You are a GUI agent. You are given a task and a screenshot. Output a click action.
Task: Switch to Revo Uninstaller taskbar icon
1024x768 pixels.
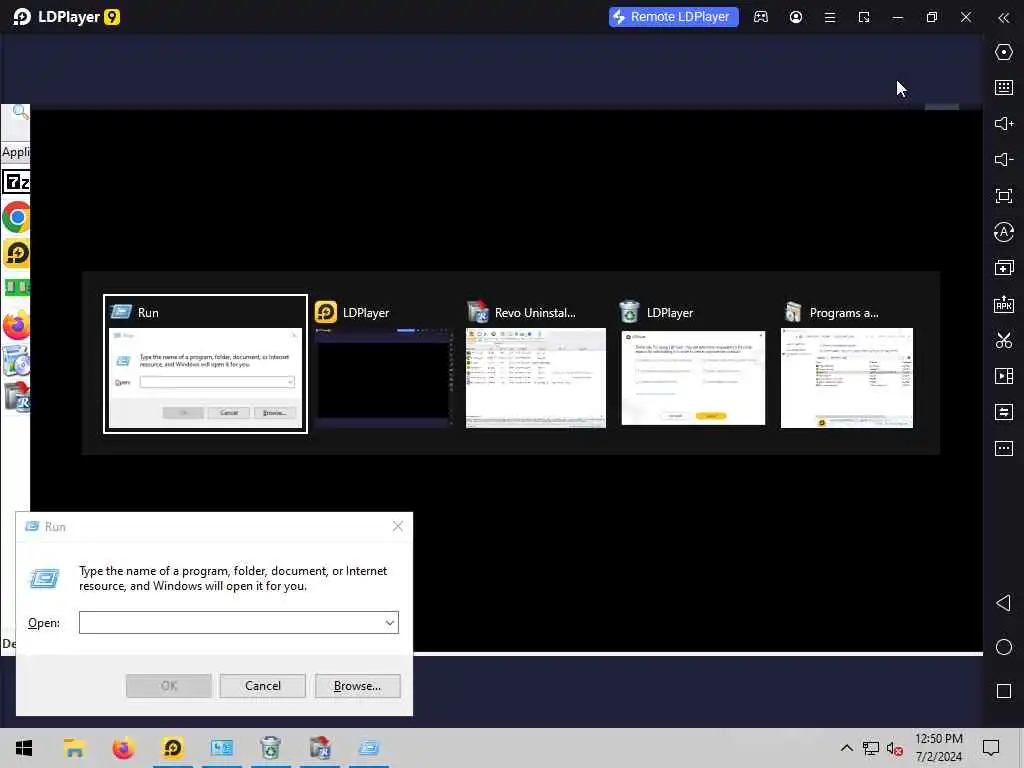(320, 748)
